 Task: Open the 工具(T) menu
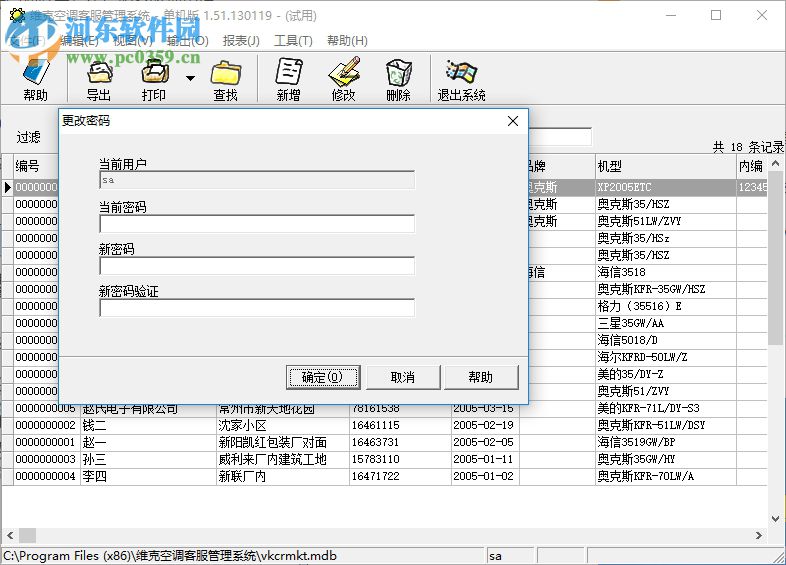point(293,41)
